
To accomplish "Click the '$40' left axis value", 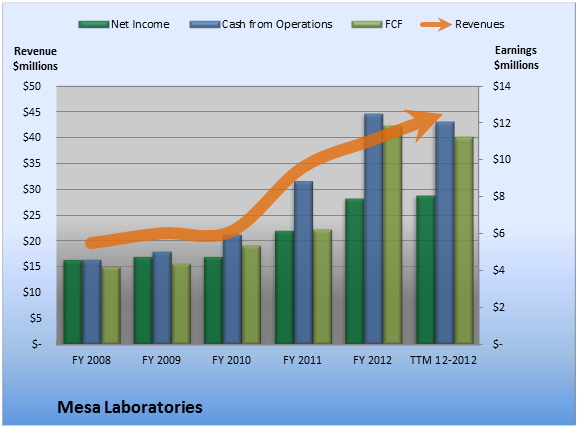I will pyautogui.click(x=32, y=137).
